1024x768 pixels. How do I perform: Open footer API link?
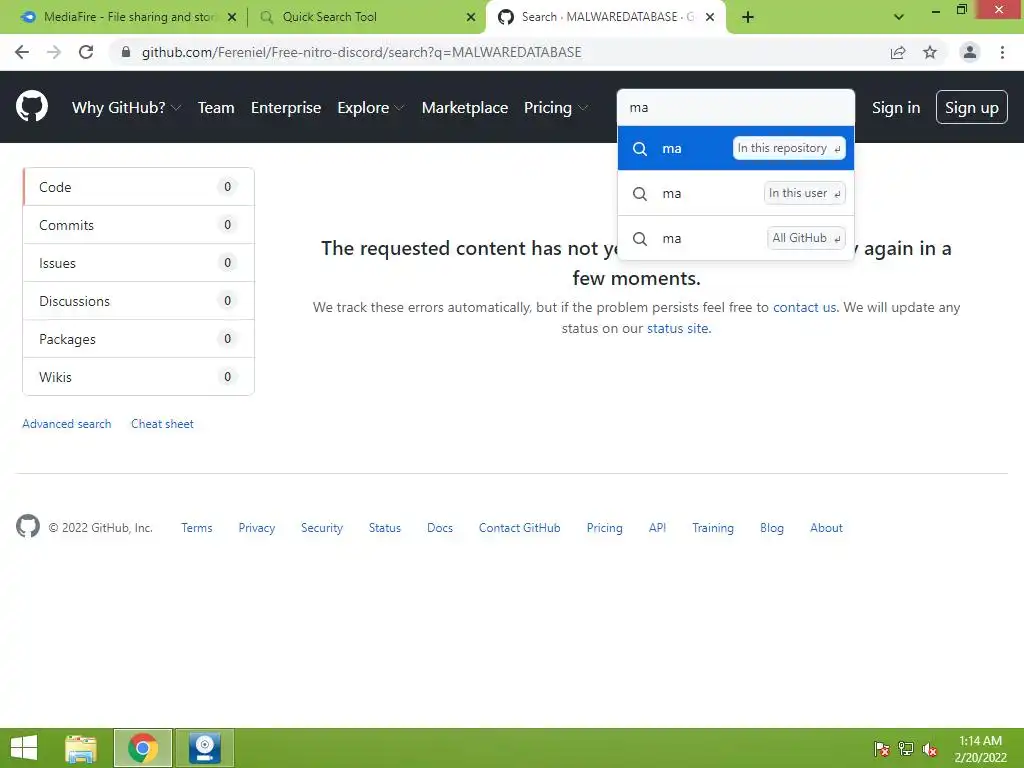[657, 528]
